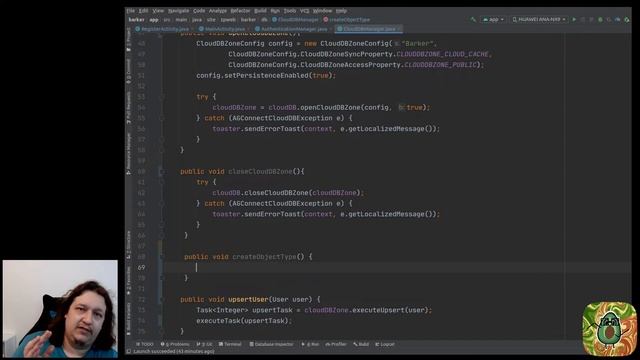Click gutter line number 69
The image size is (640, 360).
[x=141, y=267]
